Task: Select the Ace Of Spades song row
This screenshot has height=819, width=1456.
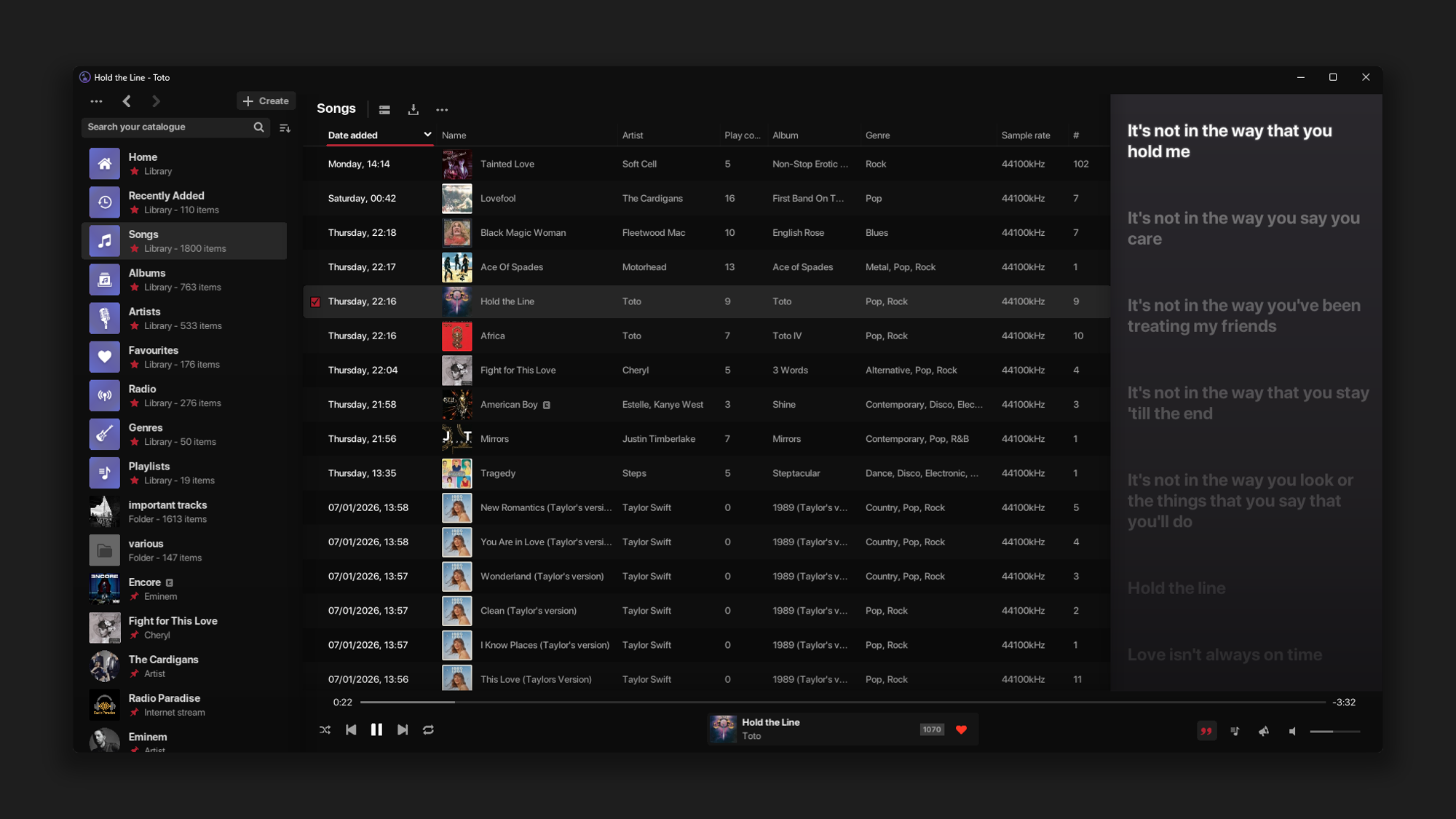Action: coord(706,267)
